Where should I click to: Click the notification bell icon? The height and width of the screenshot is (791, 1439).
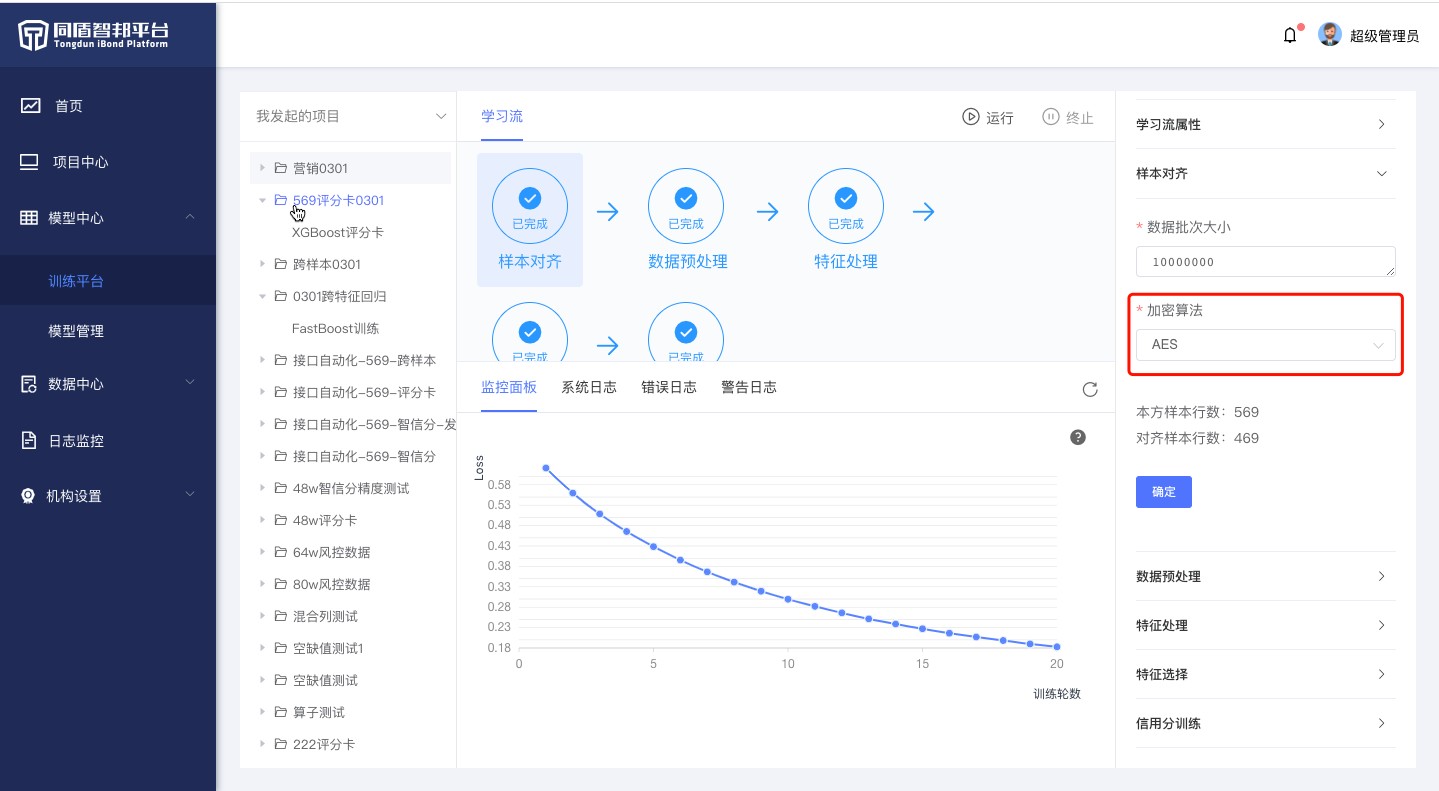1290,36
